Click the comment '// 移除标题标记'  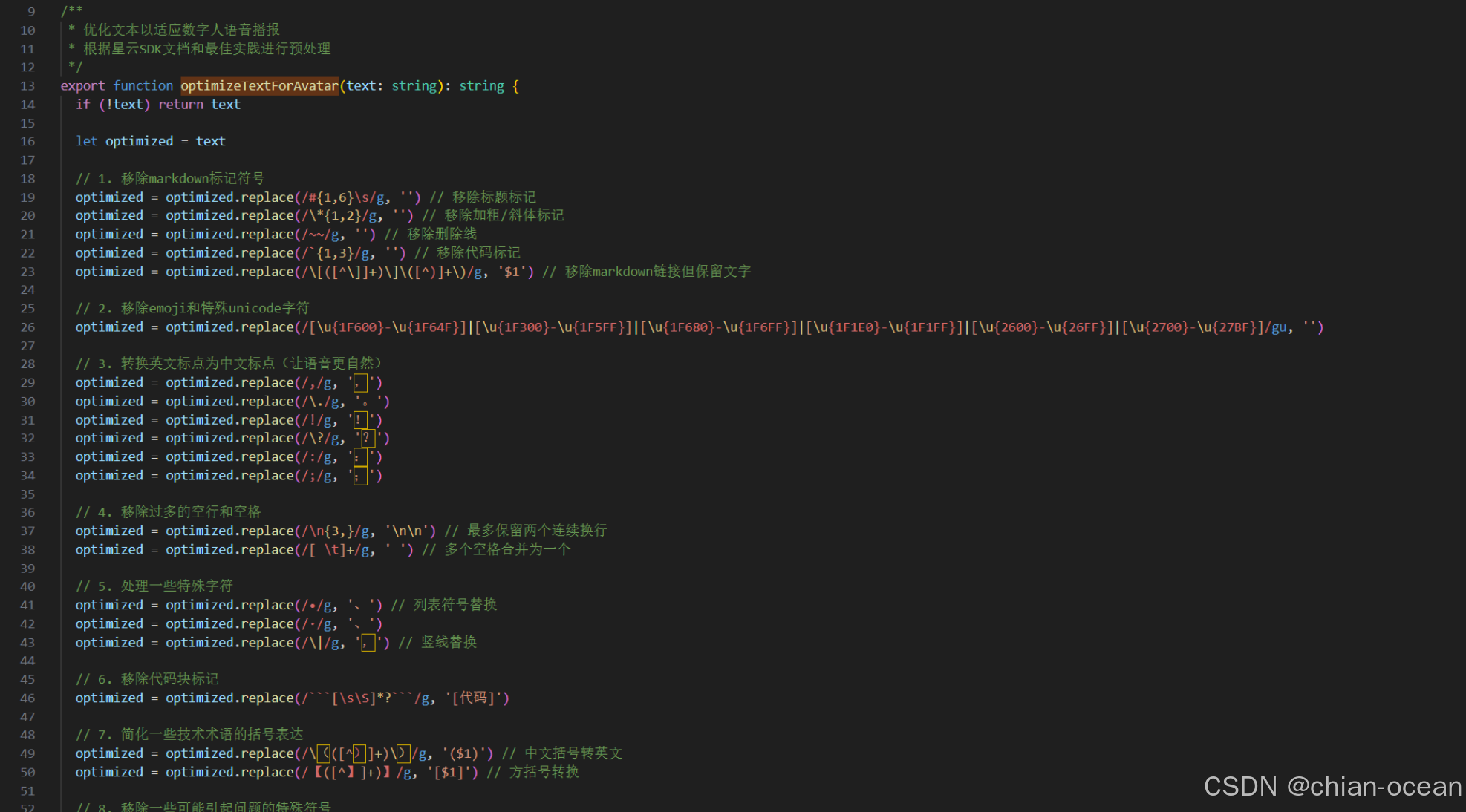(x=483, y=197)
